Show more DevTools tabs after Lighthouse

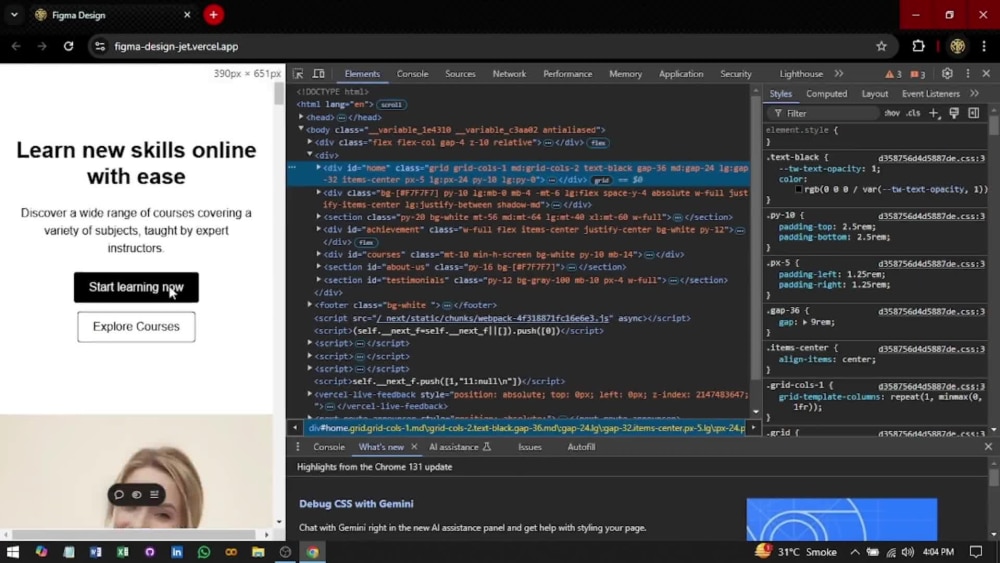[x=839, y=74]
